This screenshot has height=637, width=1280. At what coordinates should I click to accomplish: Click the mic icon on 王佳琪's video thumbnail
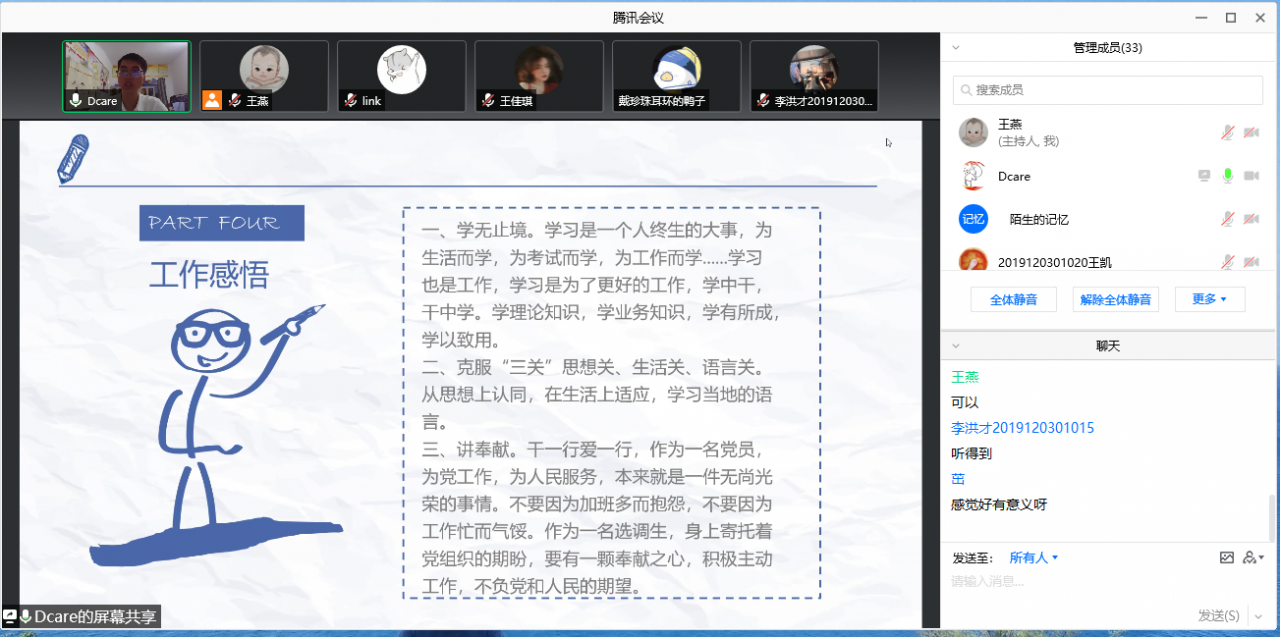coord(488,101)
